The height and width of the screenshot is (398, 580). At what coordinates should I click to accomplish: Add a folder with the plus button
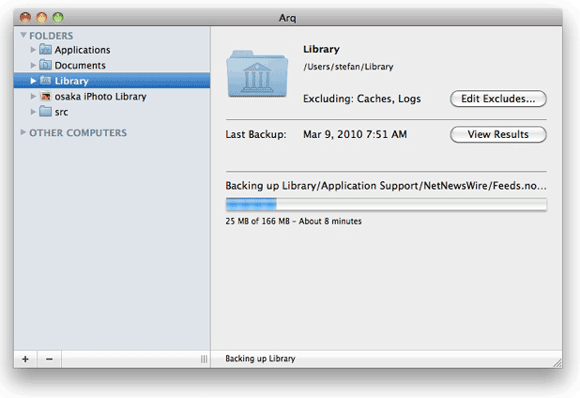point(26,359)
